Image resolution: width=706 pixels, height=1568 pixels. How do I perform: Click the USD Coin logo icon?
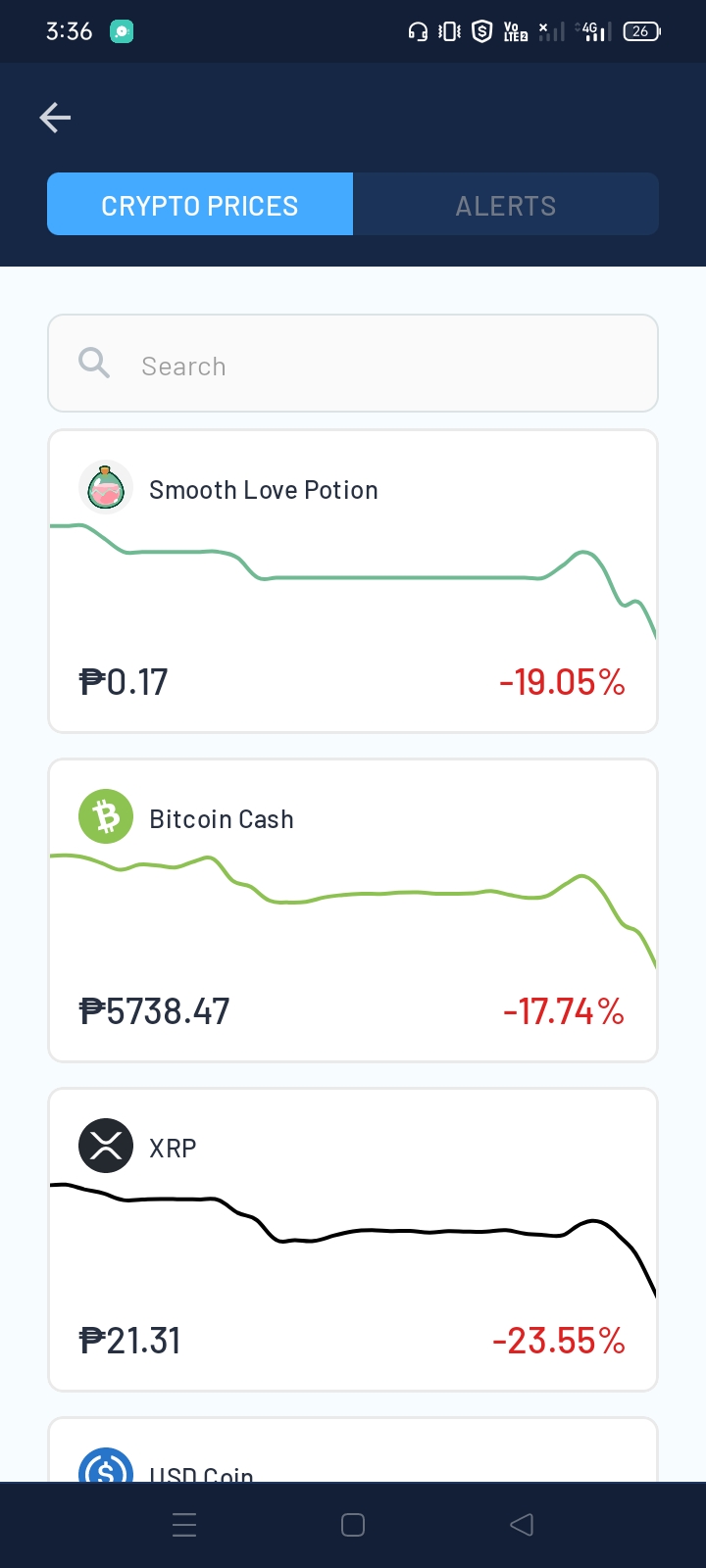(106, 1465)
